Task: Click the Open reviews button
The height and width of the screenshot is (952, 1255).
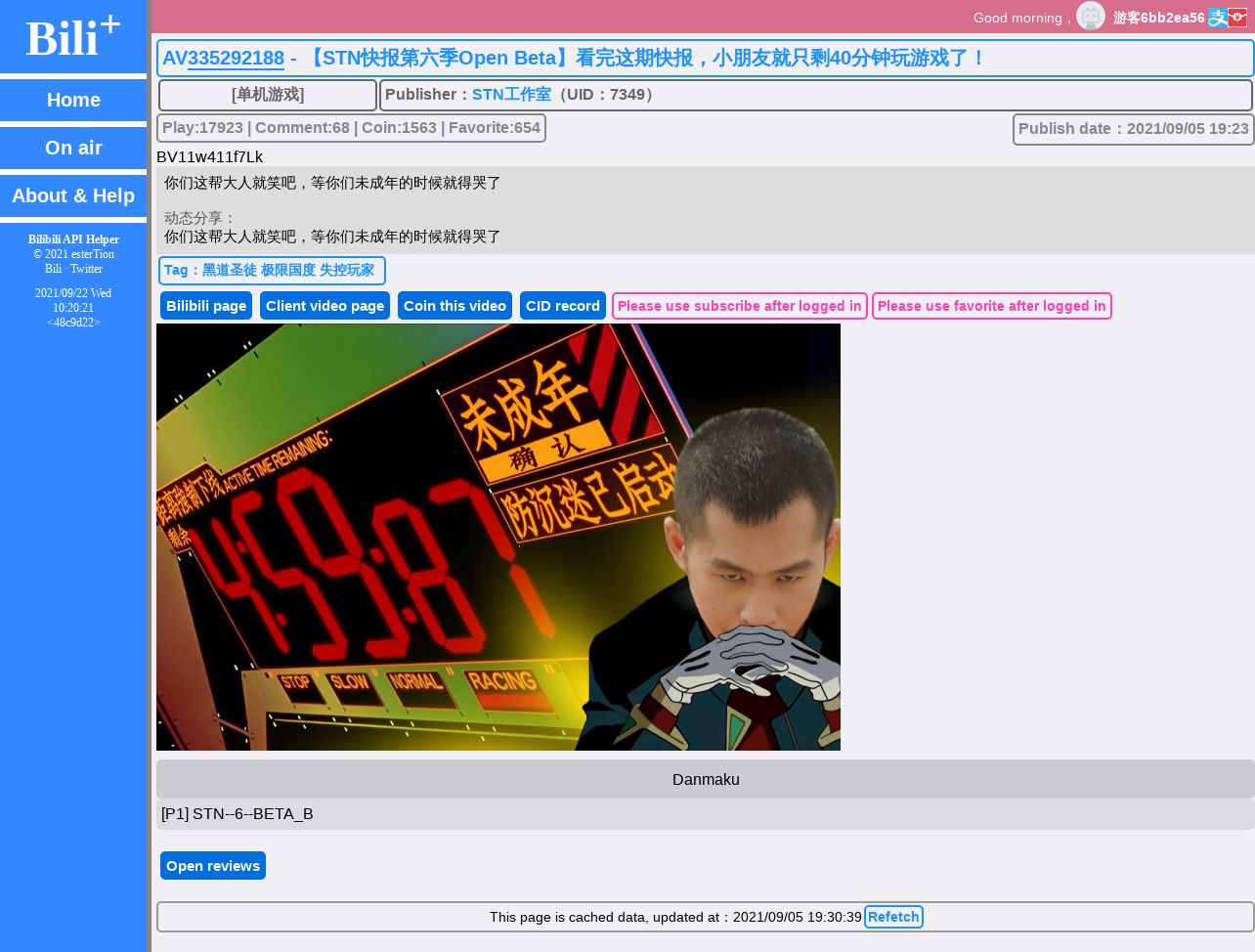Action: pos(213,866)
